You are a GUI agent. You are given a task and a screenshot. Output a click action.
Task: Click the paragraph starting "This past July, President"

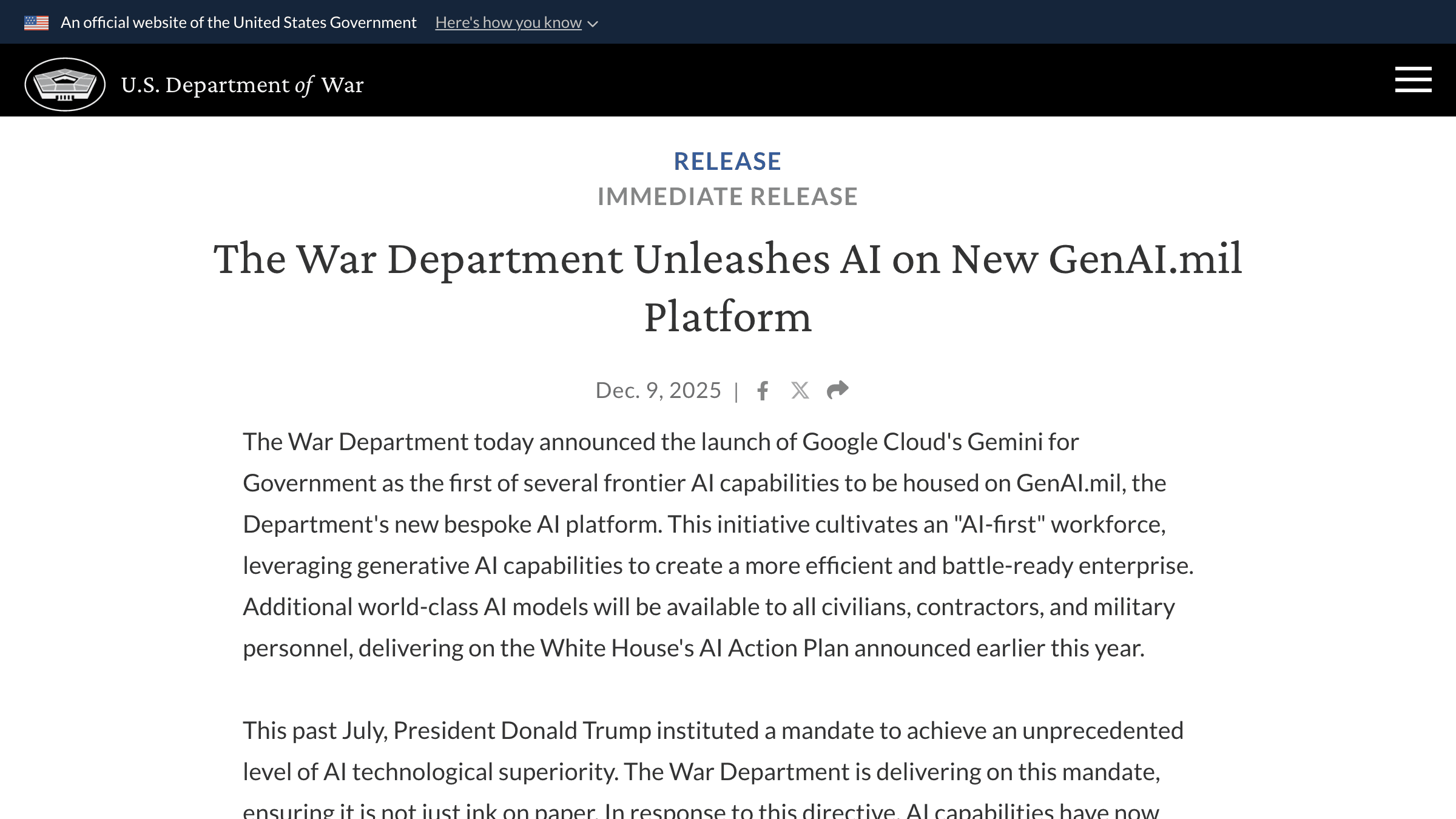713,768
